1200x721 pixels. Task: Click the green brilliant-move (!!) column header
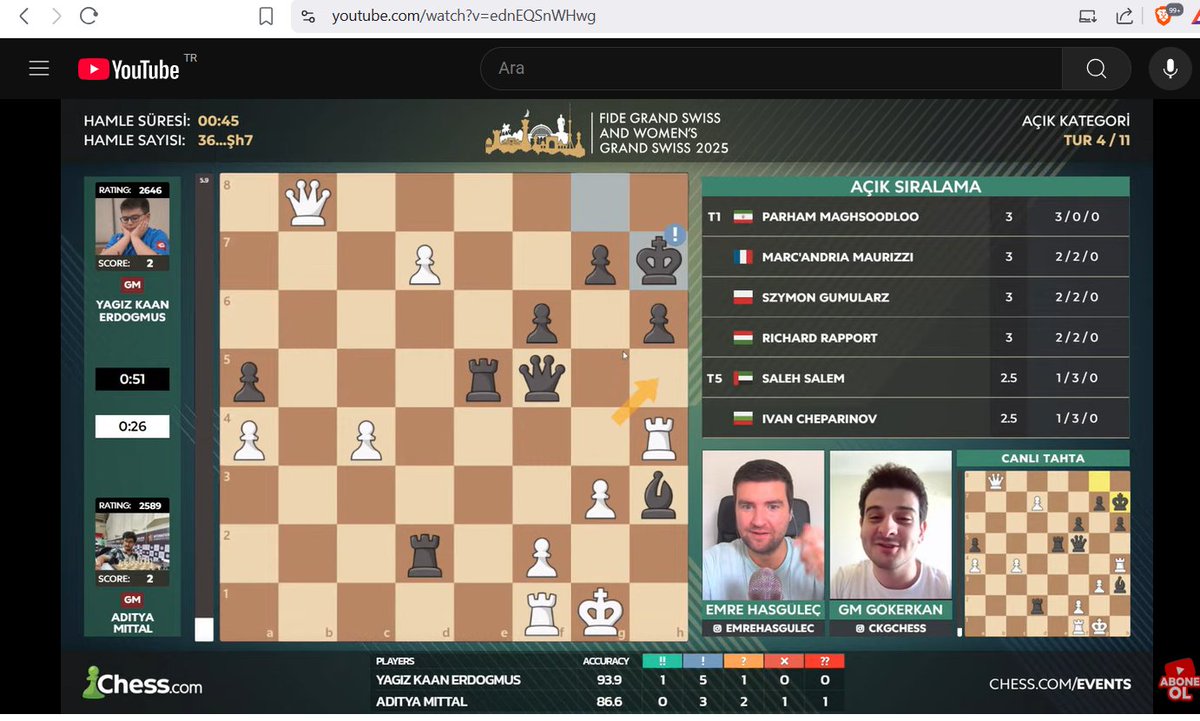662,661
